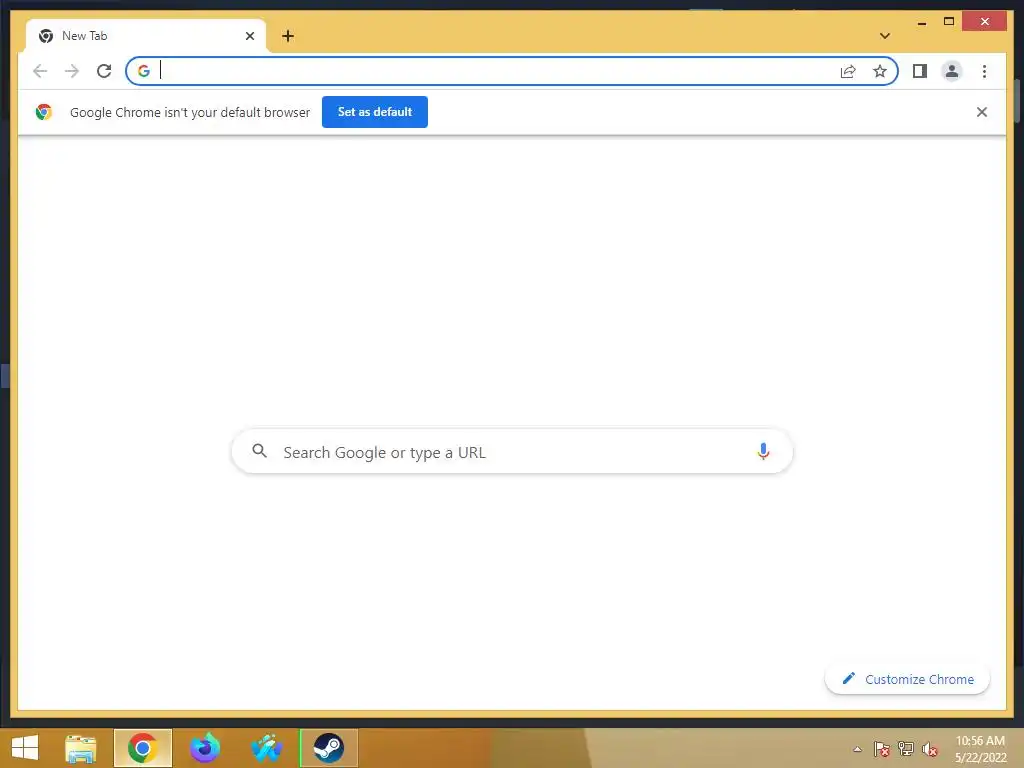
Task: Launch Firefox from the taskbar
Action: pyautogui.click(x=205, y=748)
